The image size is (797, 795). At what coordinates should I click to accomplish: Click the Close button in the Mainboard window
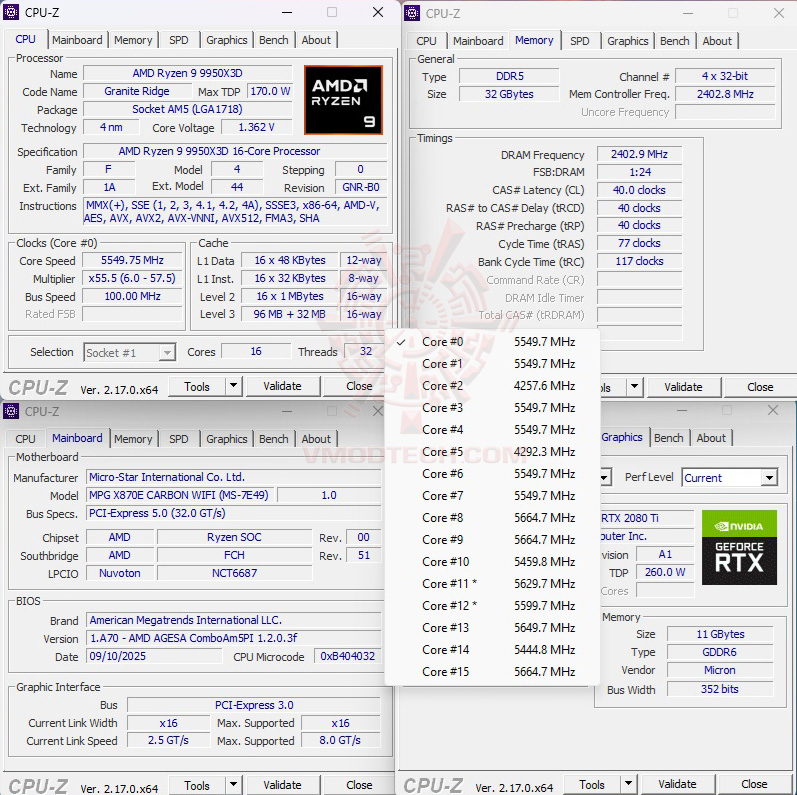click(359, 785)
